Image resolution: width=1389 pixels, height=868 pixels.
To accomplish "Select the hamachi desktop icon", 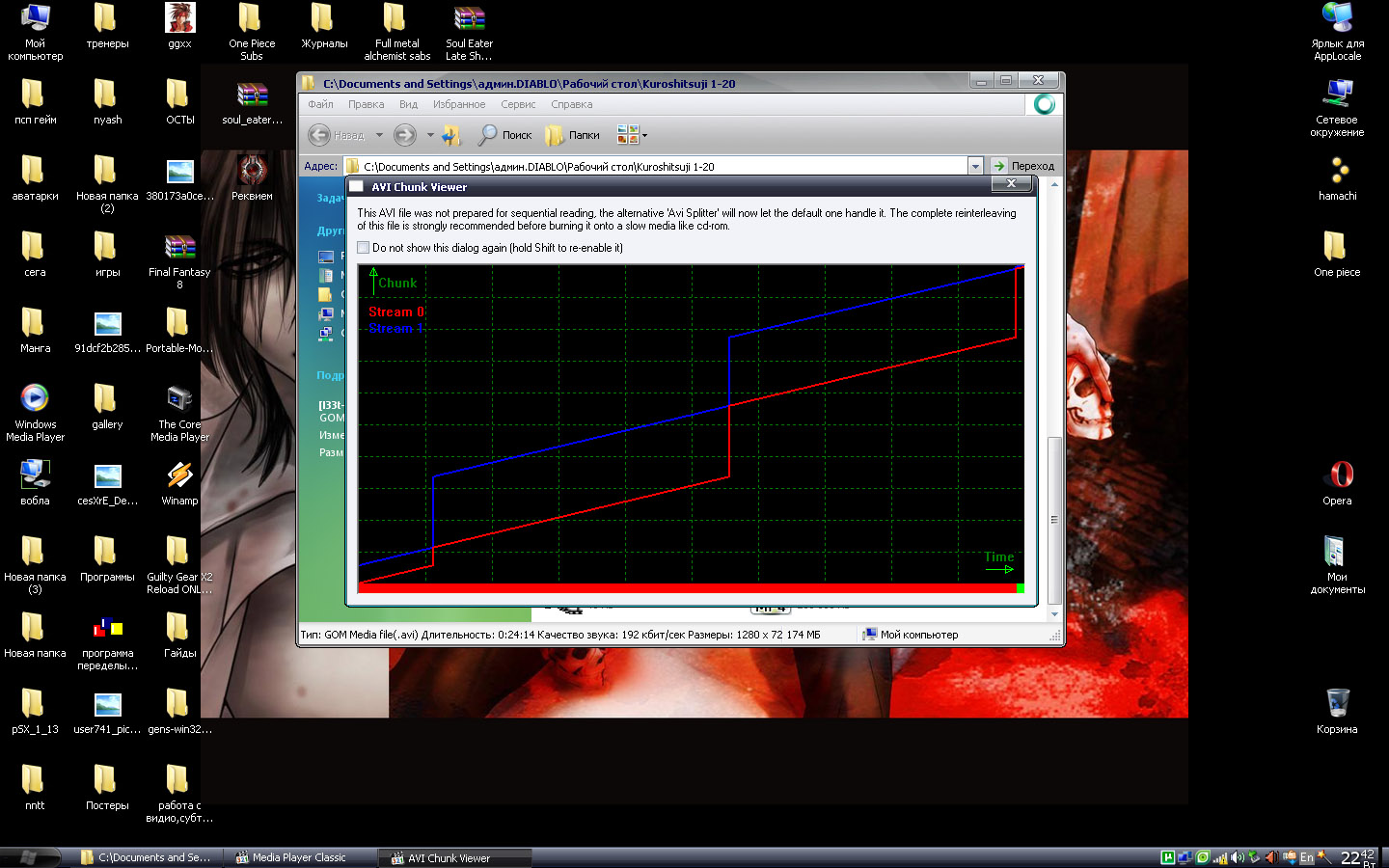I will [1337, 178].
